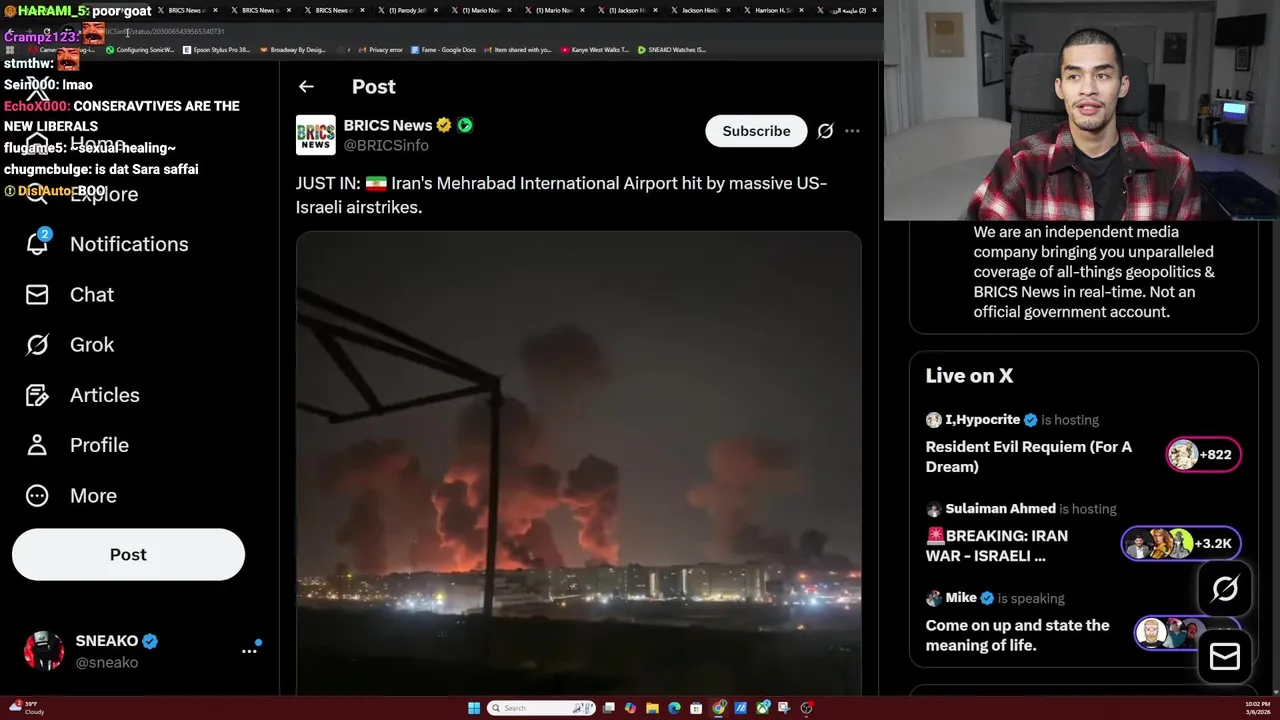Open the Xbox app on the taskbar
Image resolution: width=1280 pixels, height=720 pixels.
coord(763,708)
